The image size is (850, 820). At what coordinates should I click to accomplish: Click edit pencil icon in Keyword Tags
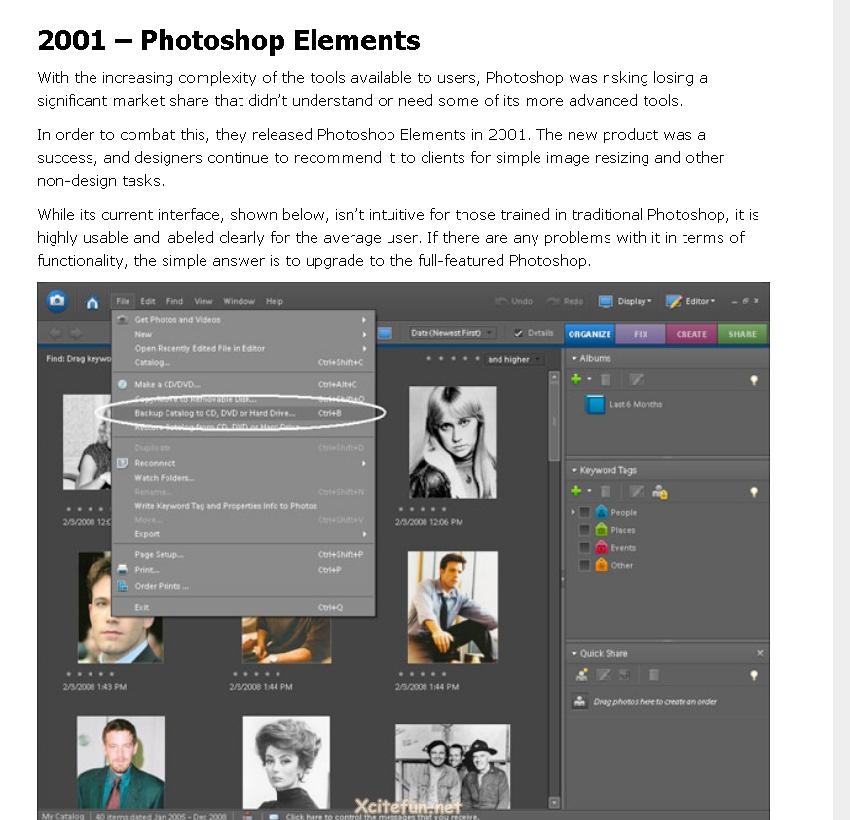coord(636,491)
